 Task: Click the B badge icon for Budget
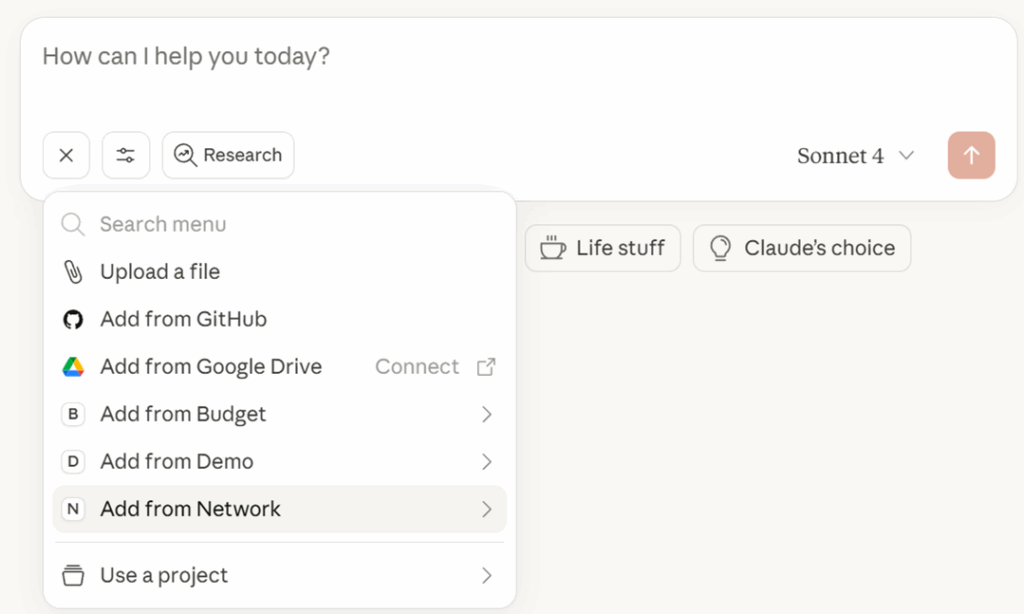click(73, 414)
